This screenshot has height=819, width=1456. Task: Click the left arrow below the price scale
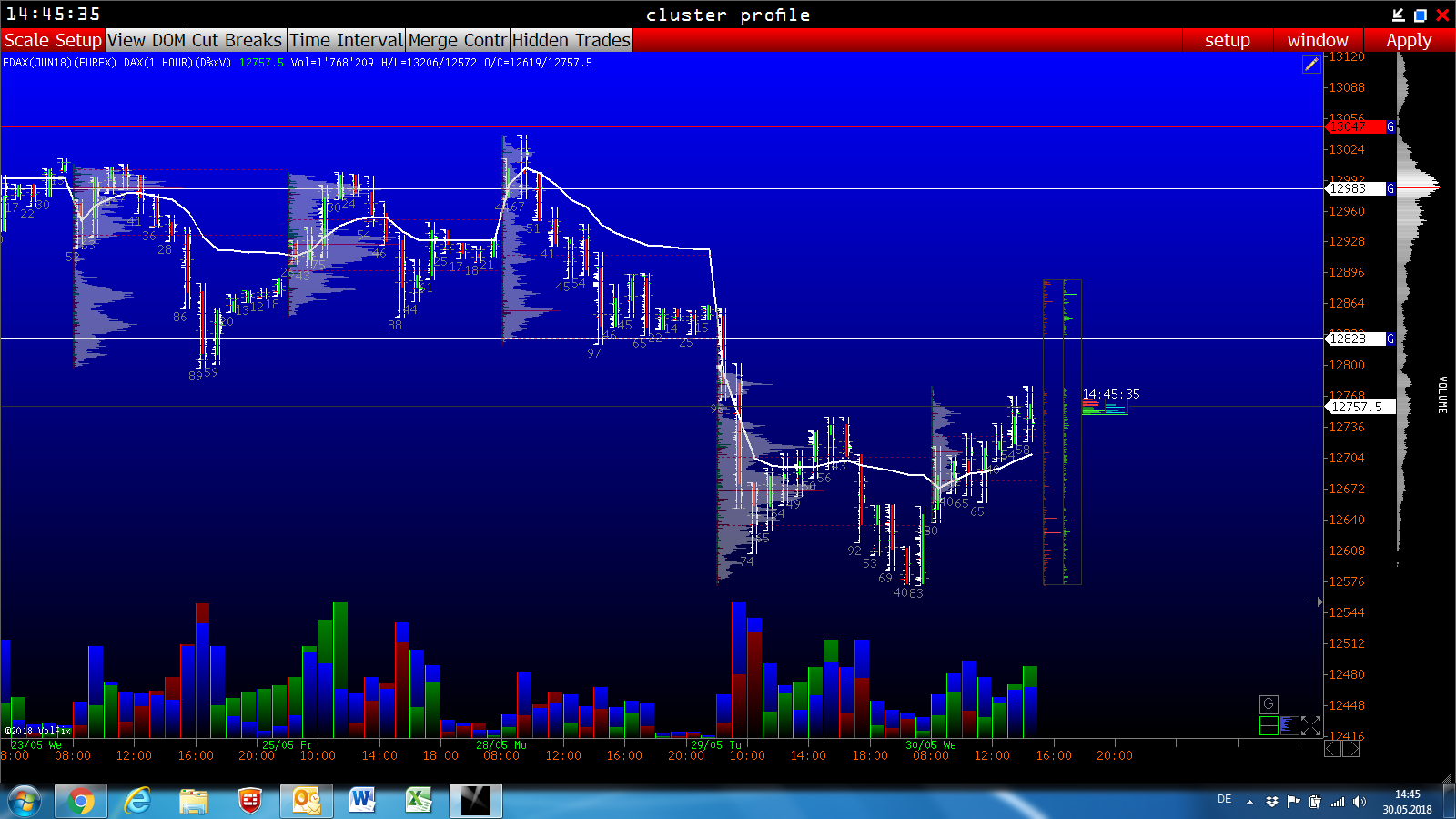1333,748
